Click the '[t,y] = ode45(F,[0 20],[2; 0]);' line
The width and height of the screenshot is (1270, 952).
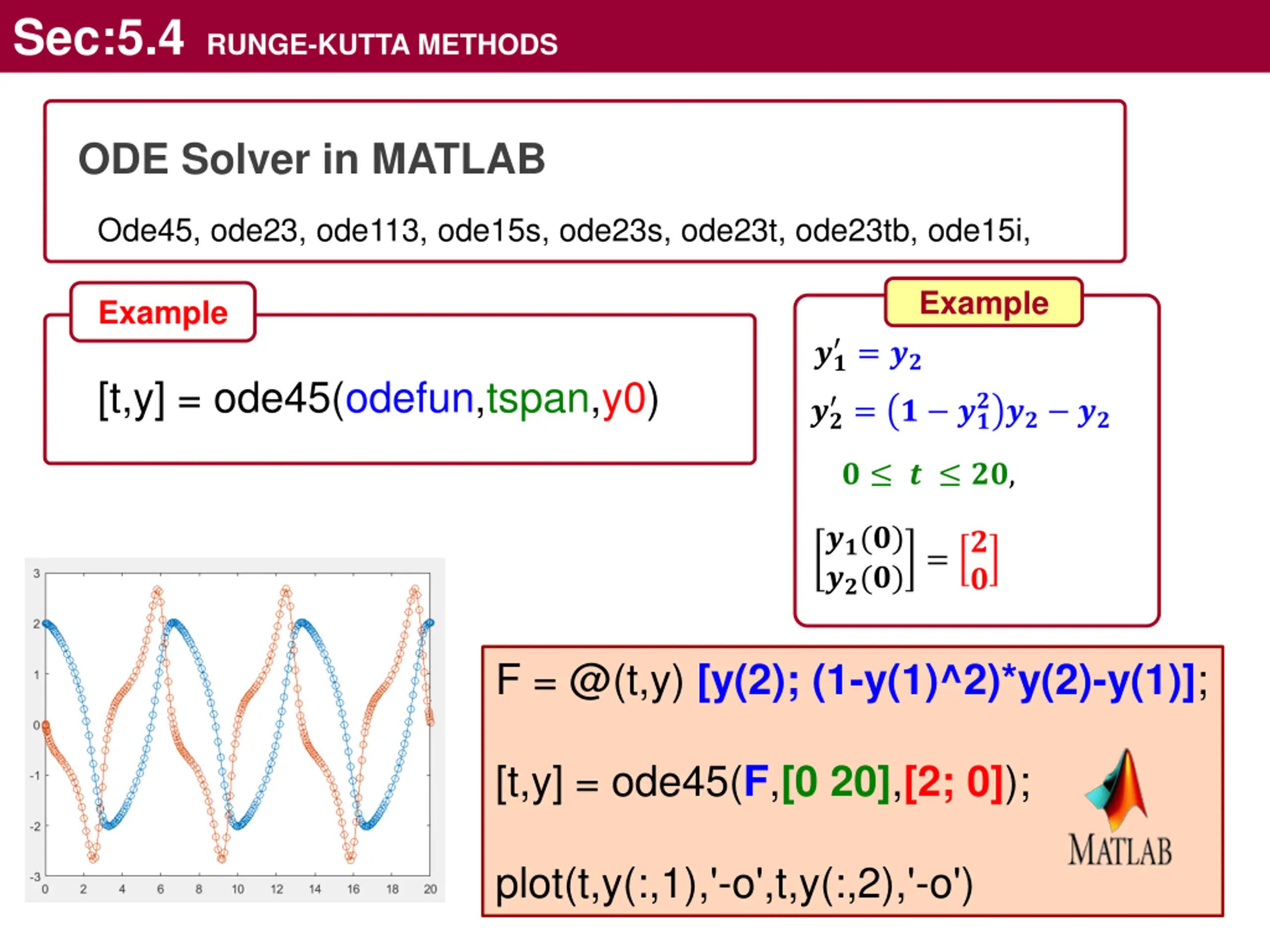[x=763, y=783]
